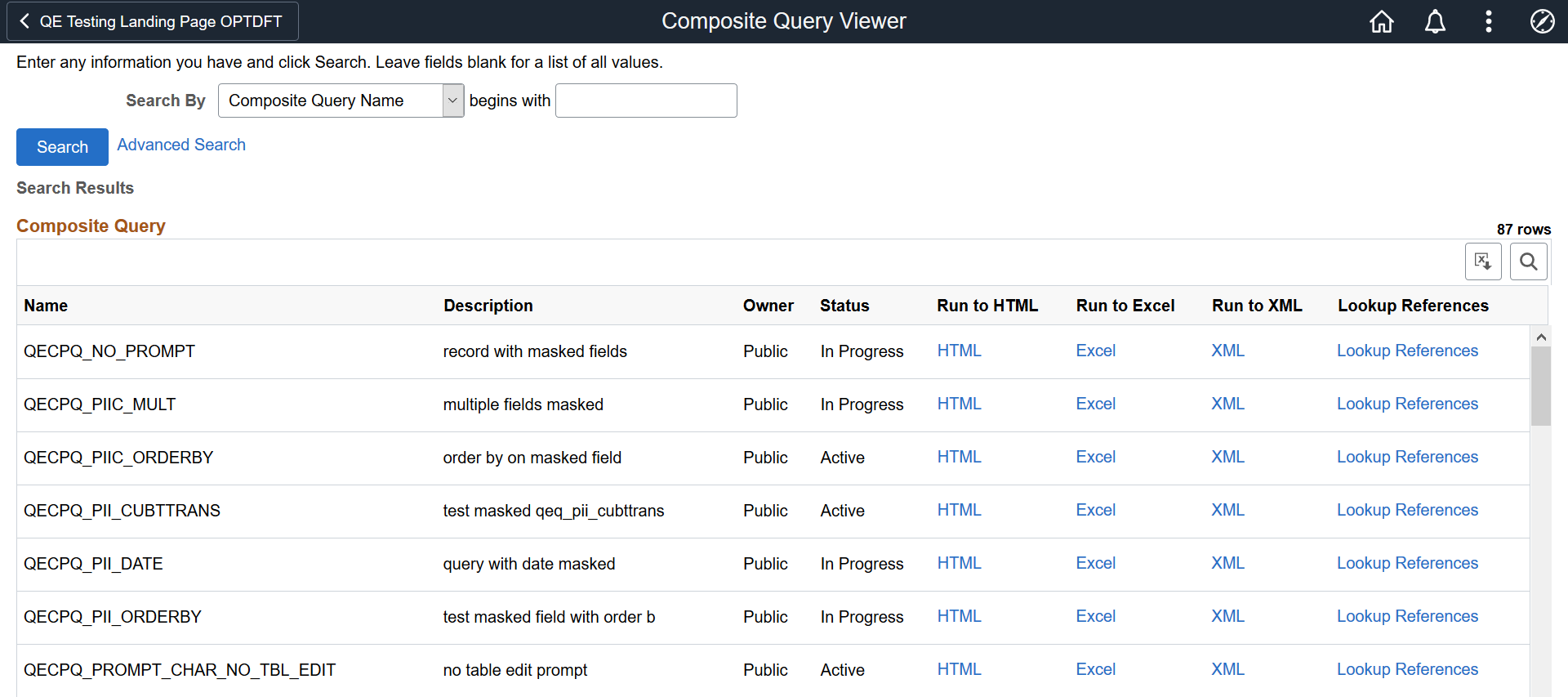Viewport: 1568px width, 697px height.
Task: Click the 'record with masked fields' description
Action: [535, 351]
